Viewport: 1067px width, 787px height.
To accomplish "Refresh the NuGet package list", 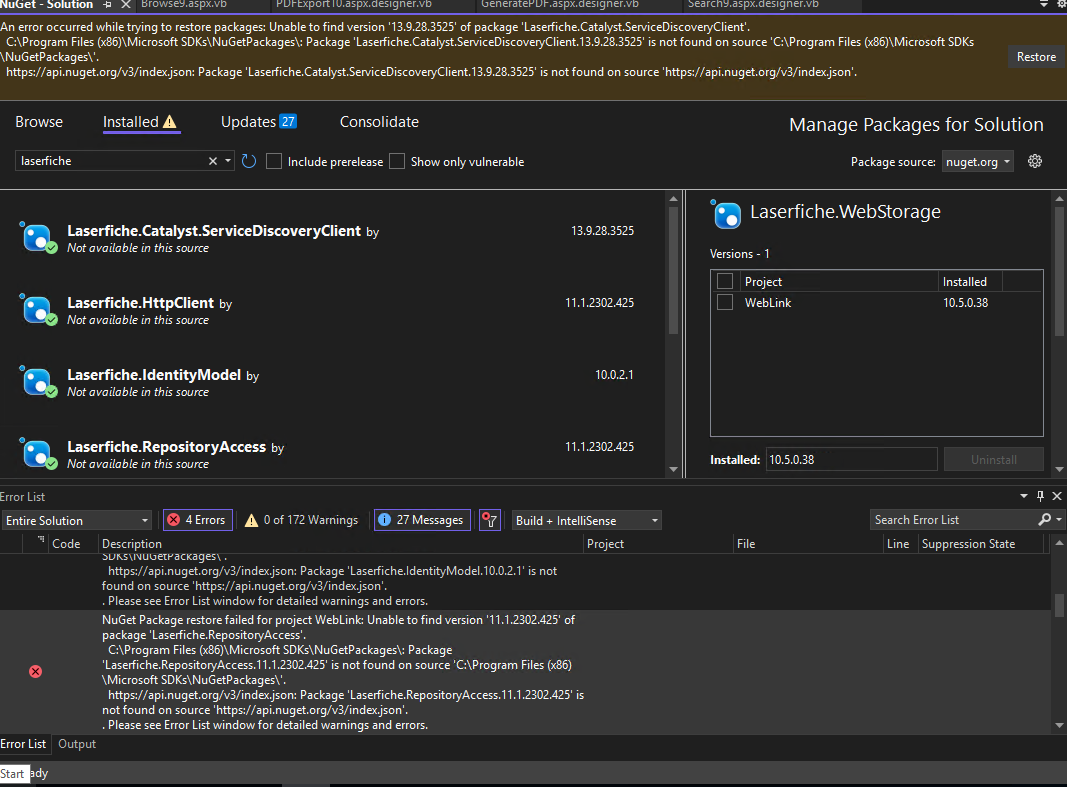I will (249, 161).
